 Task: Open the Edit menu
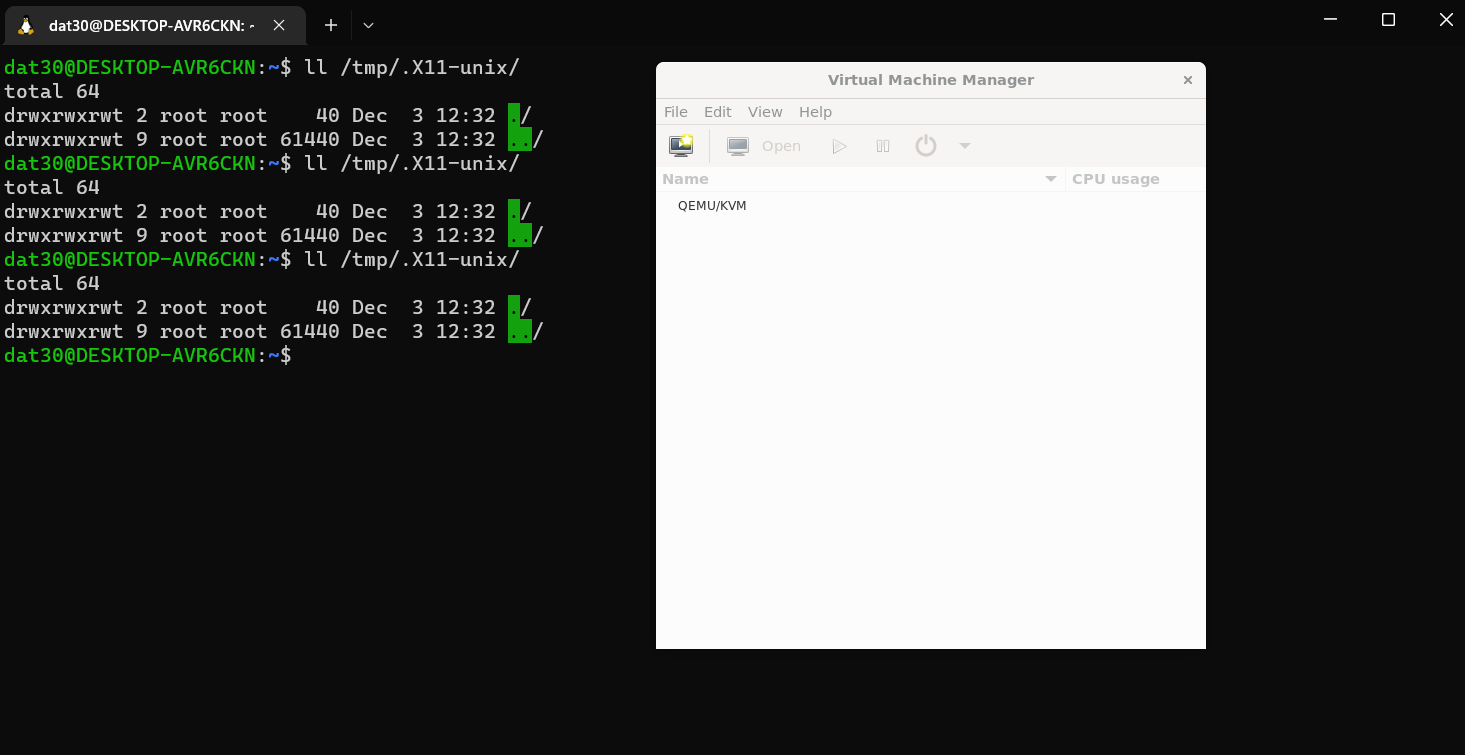pyautogui.click(x=717, y=112)
